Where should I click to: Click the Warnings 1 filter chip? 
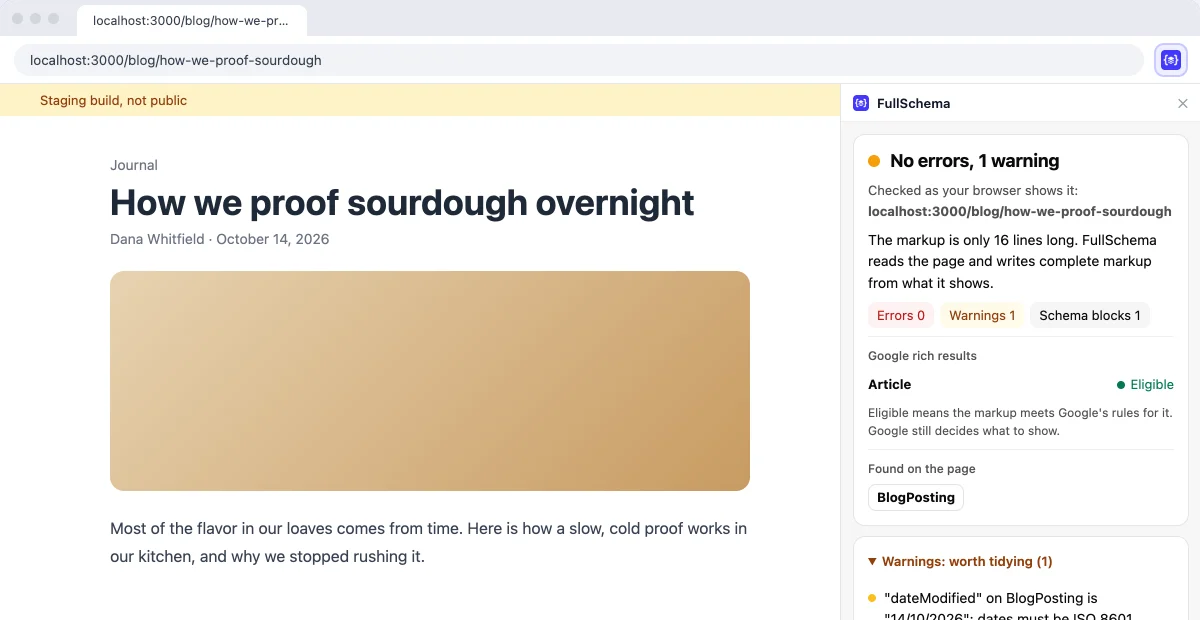coord(982,315)
